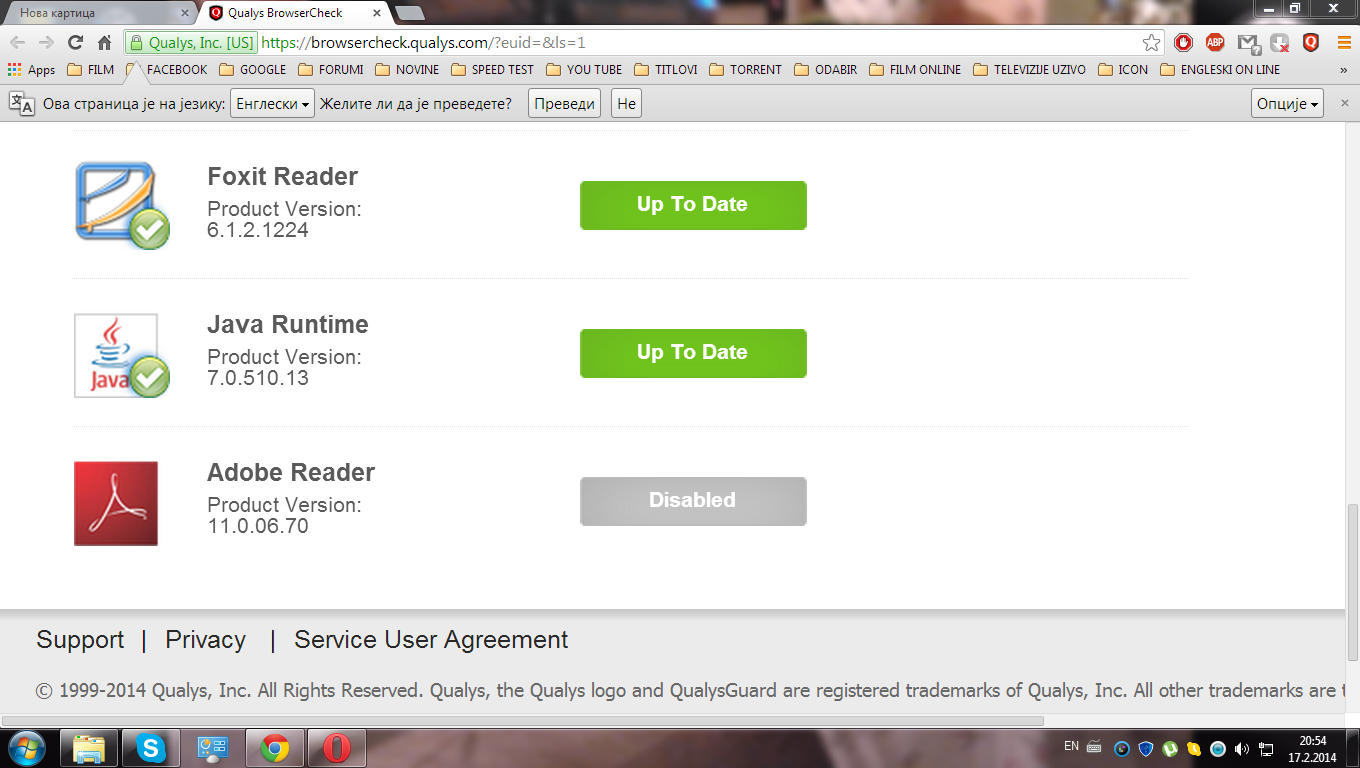
Task: Click the vertical page scrollbar thumb
Action: point(1353,581)
